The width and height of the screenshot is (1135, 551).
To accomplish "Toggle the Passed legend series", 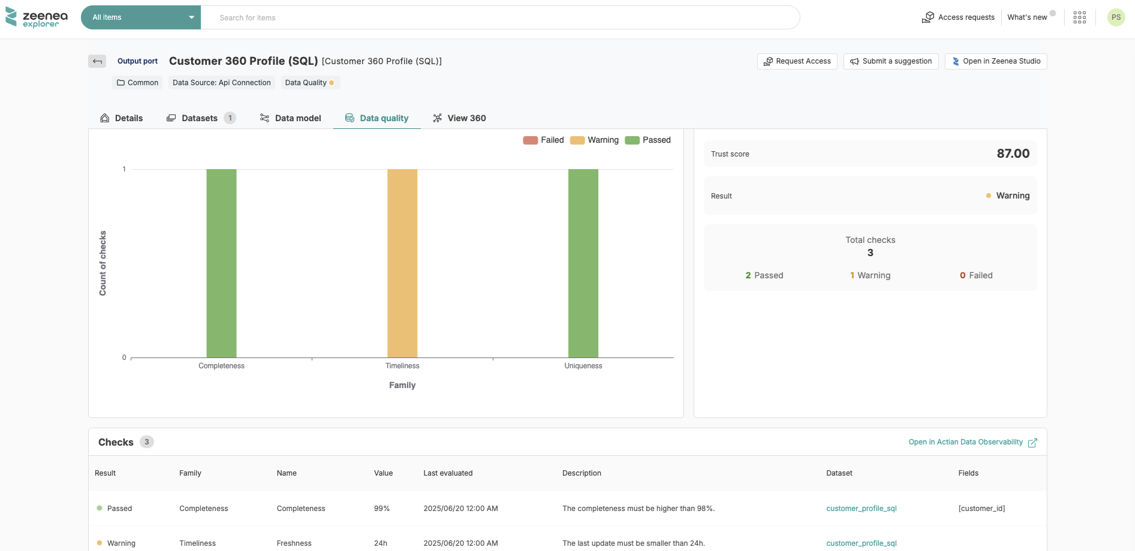I will coord(648,140).
